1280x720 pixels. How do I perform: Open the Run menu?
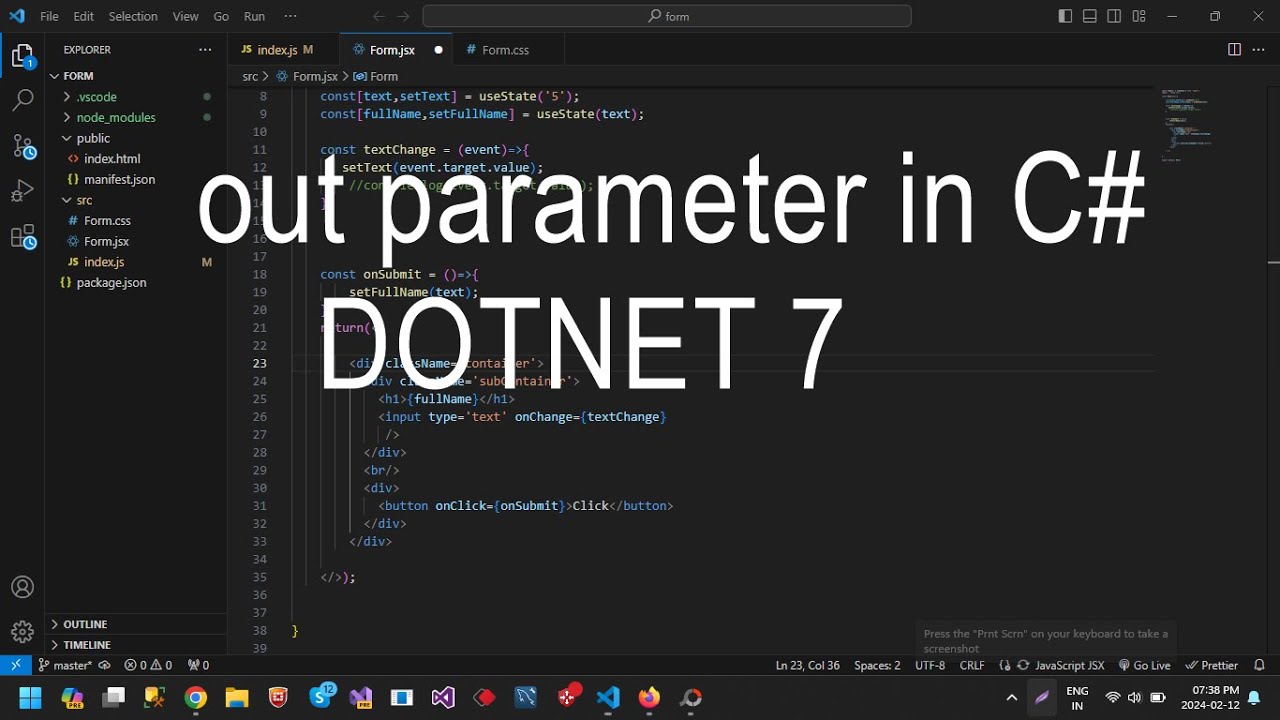click(254, 16)
